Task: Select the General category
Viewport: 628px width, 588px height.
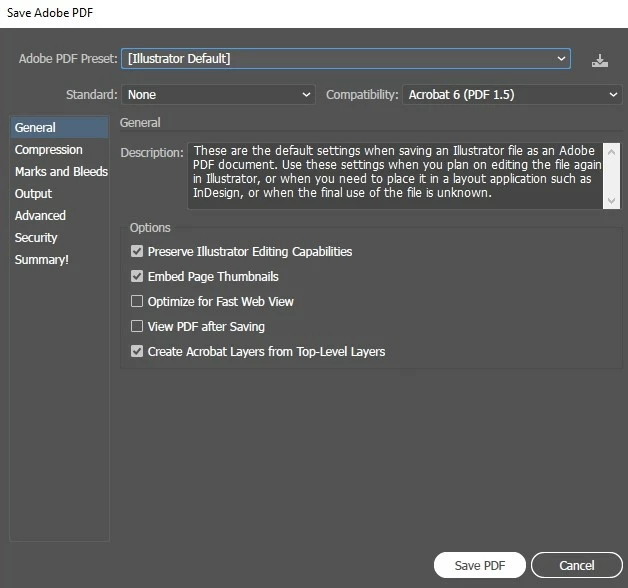Action: [x=59, y=127]
